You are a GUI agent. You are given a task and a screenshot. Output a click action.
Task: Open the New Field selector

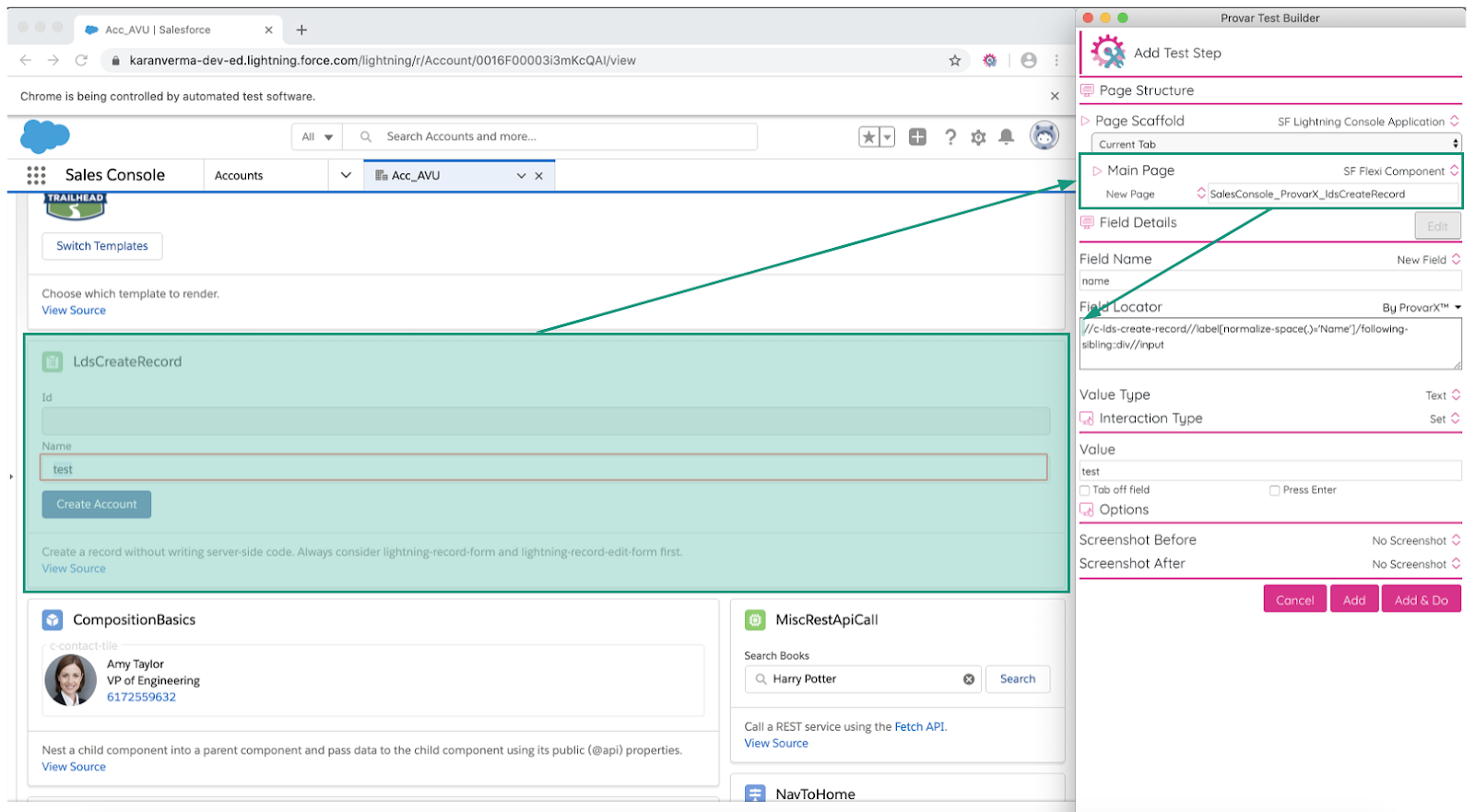pos(1429,260)
